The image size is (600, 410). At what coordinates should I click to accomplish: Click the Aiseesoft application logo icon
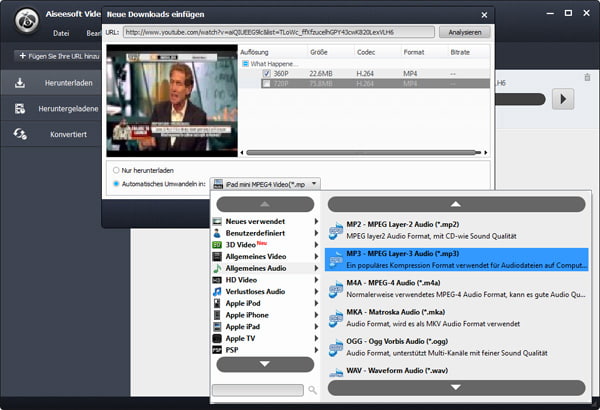click(x=27, y=21)
